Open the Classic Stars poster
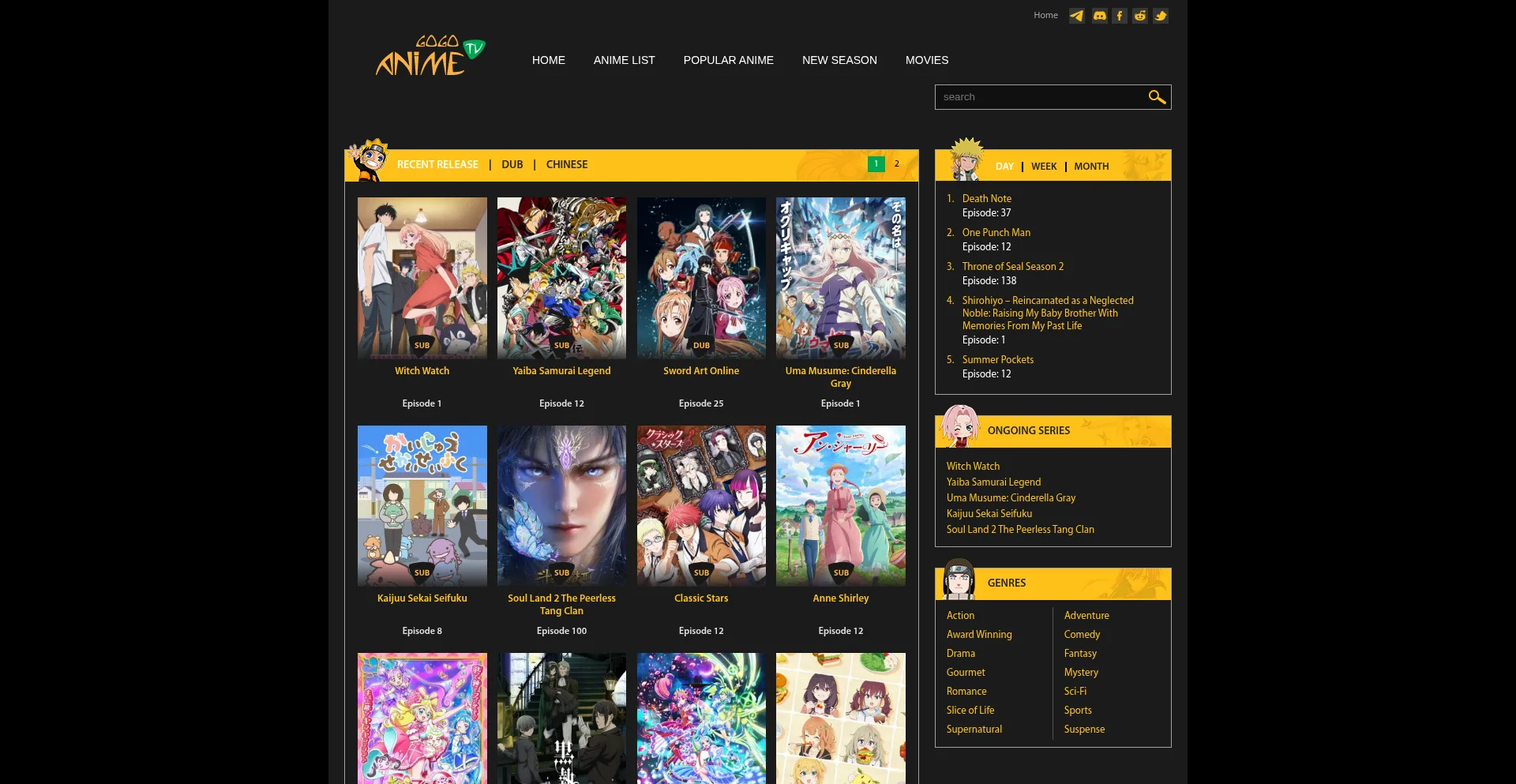Image resolution: width=1516 pixels, height=784 pixels. click(x=701, y=506)
